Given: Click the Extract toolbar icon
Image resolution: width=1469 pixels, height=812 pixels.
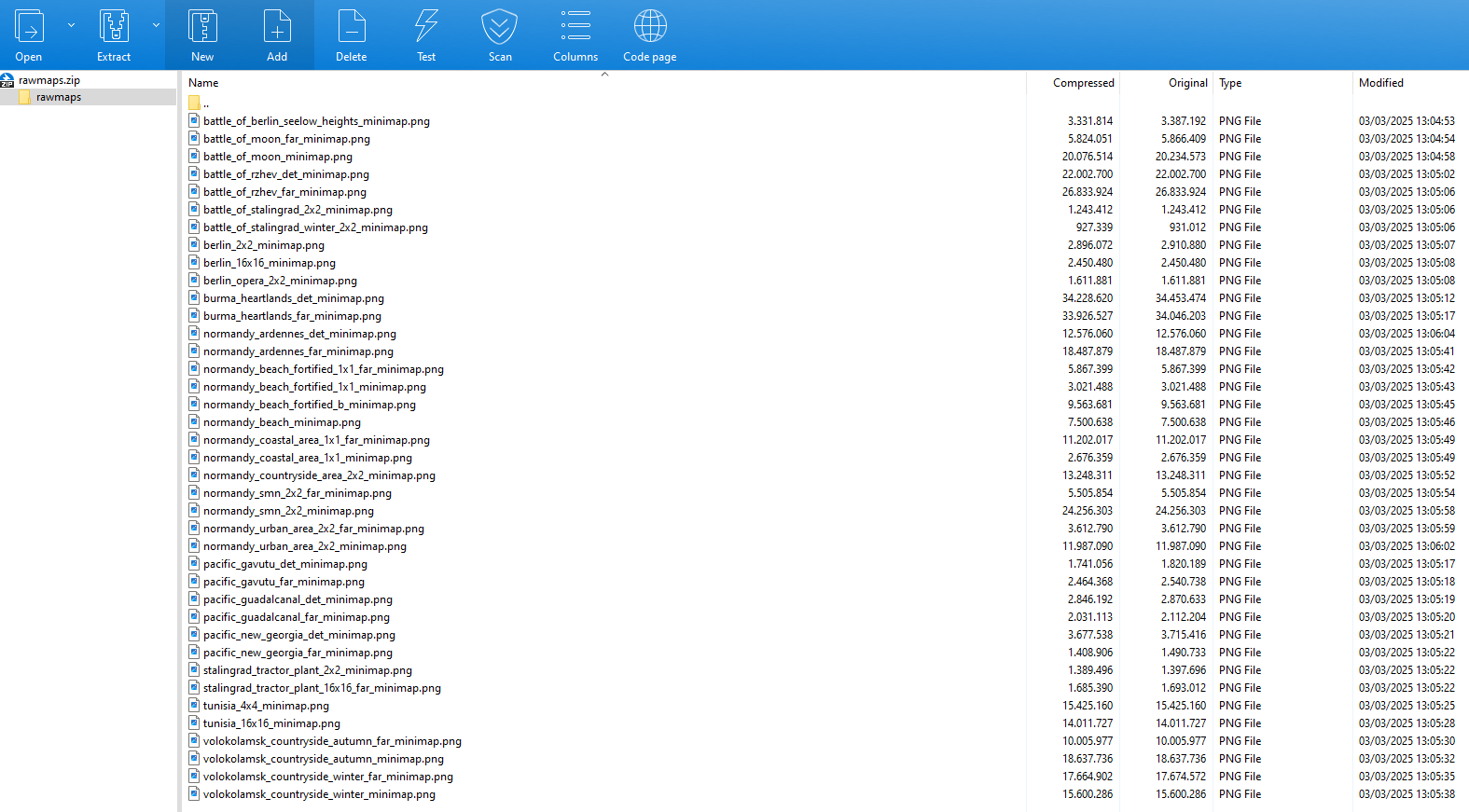Looking at the screenshot, I should (x=114, y=26).
